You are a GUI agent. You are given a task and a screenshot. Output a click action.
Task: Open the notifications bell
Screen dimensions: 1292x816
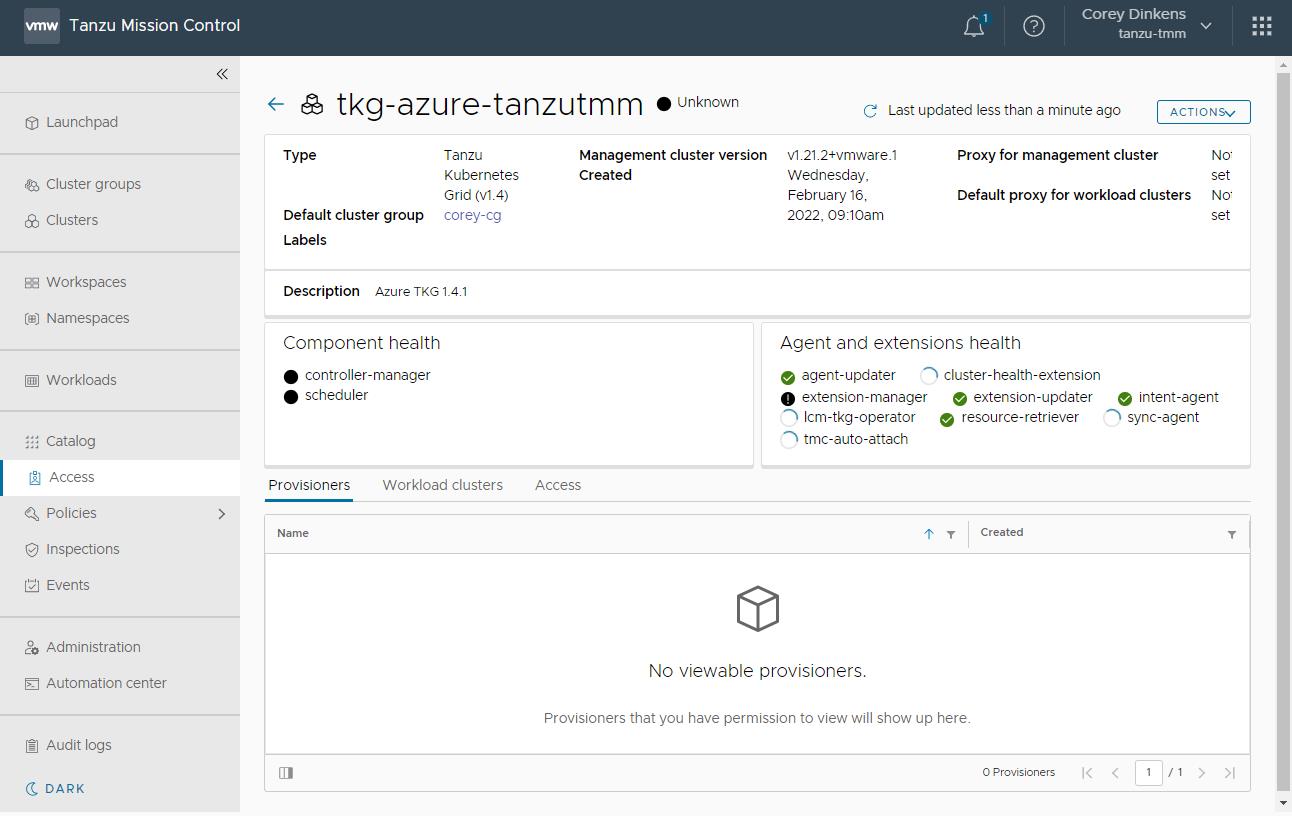(974, 26)
